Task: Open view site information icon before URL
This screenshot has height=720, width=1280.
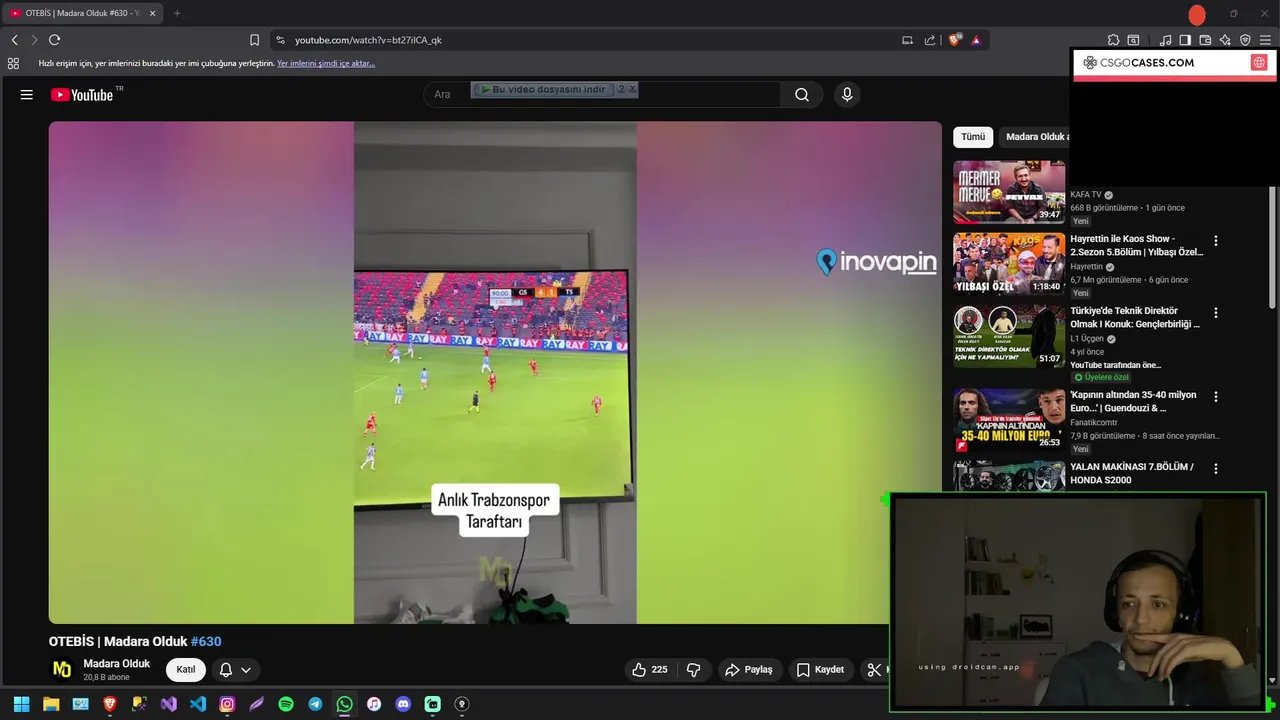Action: [280, 40]
